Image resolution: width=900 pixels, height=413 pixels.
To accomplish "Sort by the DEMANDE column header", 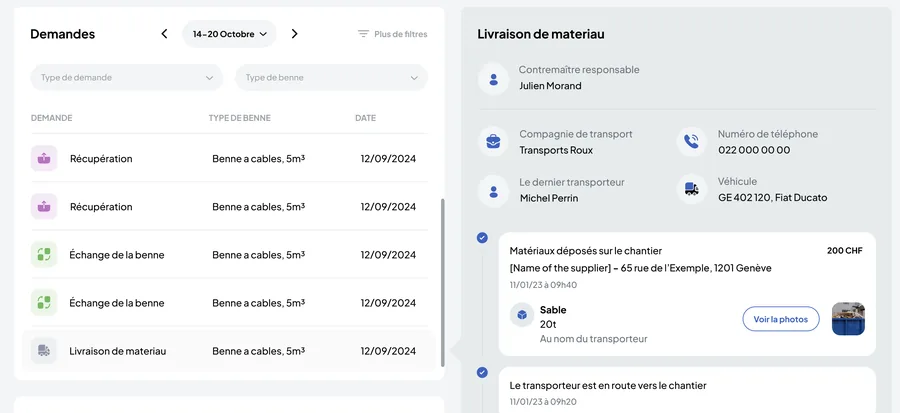I will coord(52,118).
